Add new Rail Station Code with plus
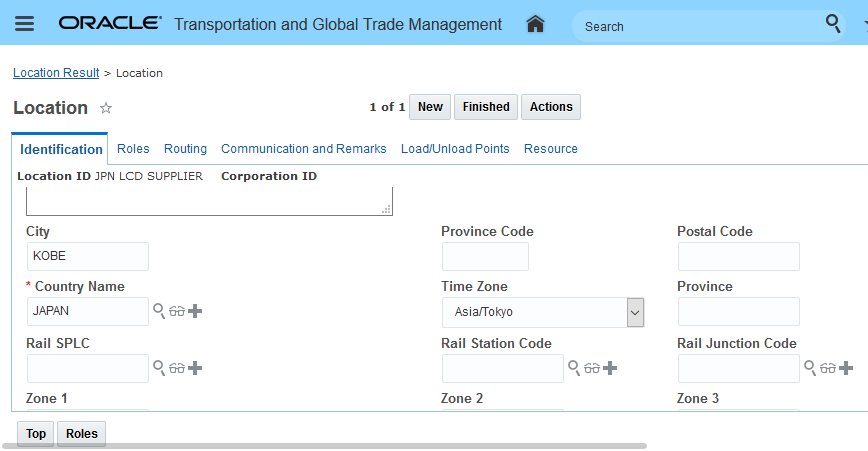 point(610,368)
